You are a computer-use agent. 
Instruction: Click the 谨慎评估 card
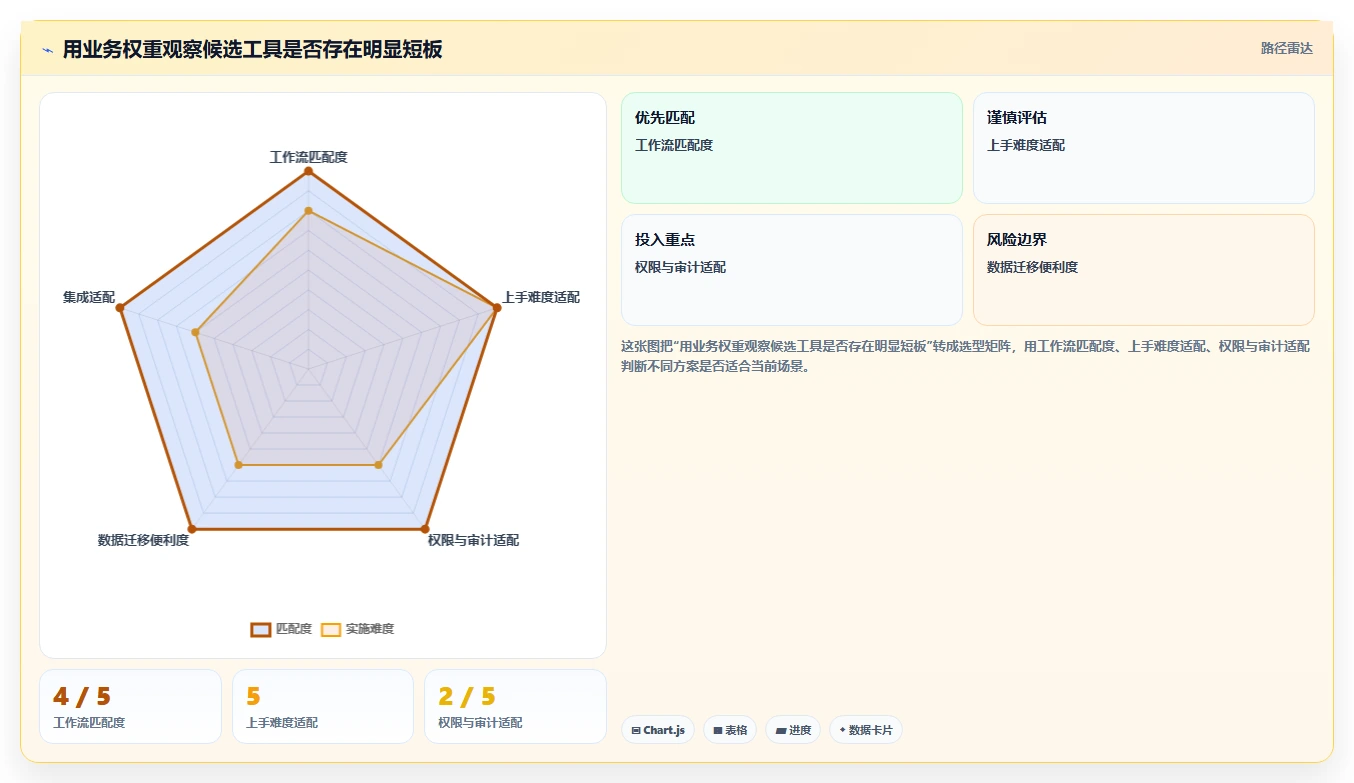coord(1144,148)
